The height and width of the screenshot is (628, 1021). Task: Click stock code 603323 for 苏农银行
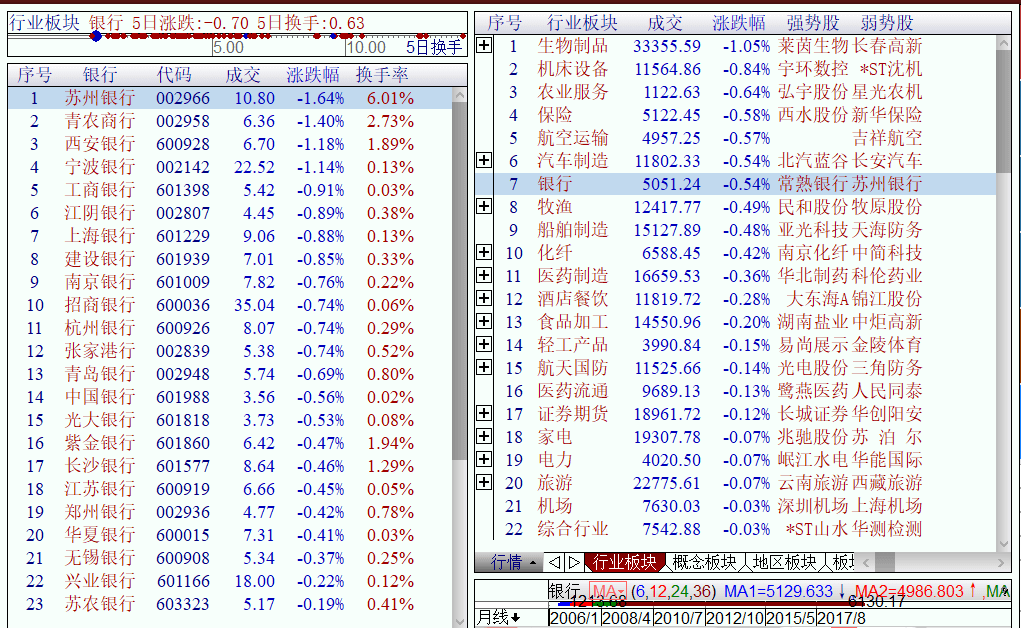tap(183, 605)
